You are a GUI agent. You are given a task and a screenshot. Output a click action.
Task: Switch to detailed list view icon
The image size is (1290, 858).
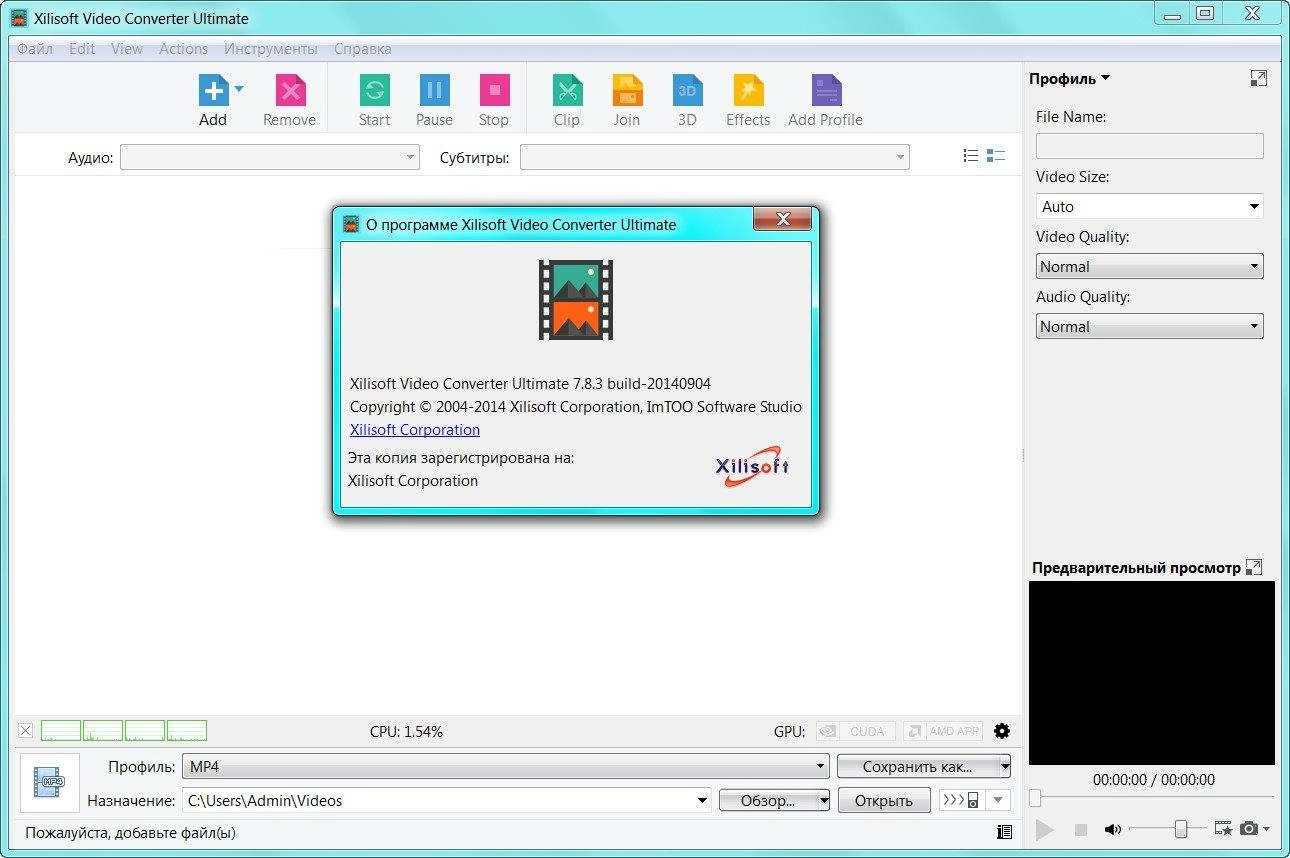[995, 156]
